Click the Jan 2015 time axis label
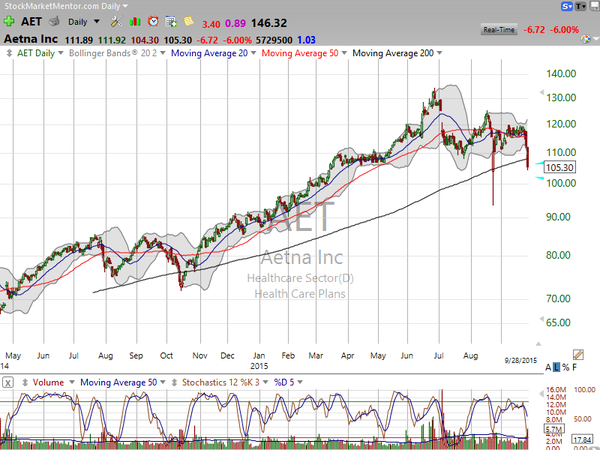Viewport: 600px width, 450px height. pos(259,360)
